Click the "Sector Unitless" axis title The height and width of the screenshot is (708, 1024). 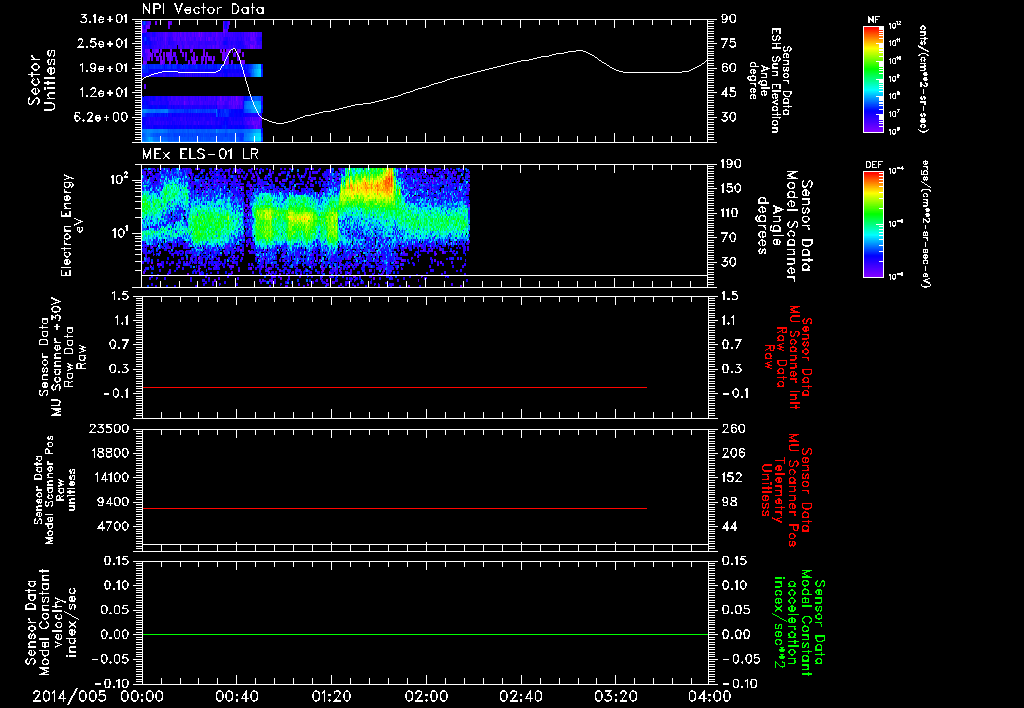[41, 80]
